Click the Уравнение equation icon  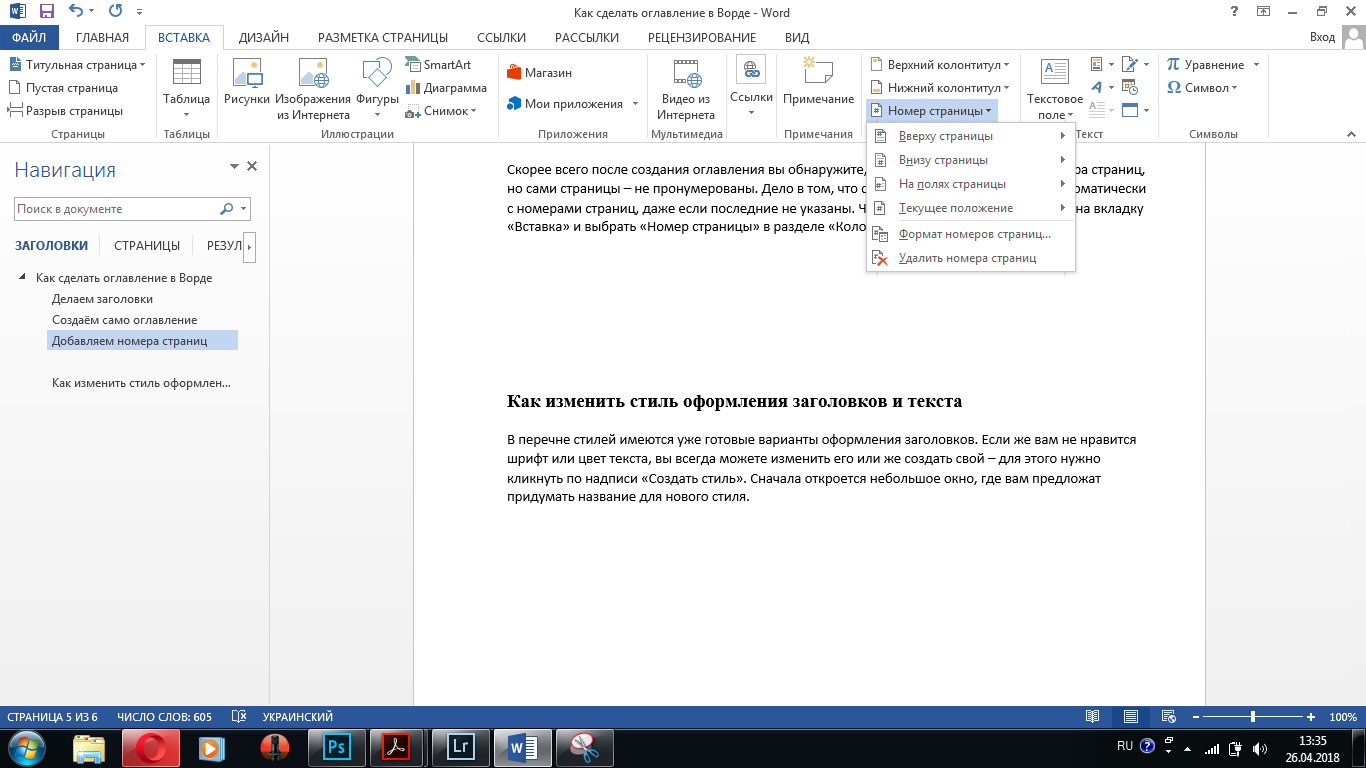[1206, 65]
